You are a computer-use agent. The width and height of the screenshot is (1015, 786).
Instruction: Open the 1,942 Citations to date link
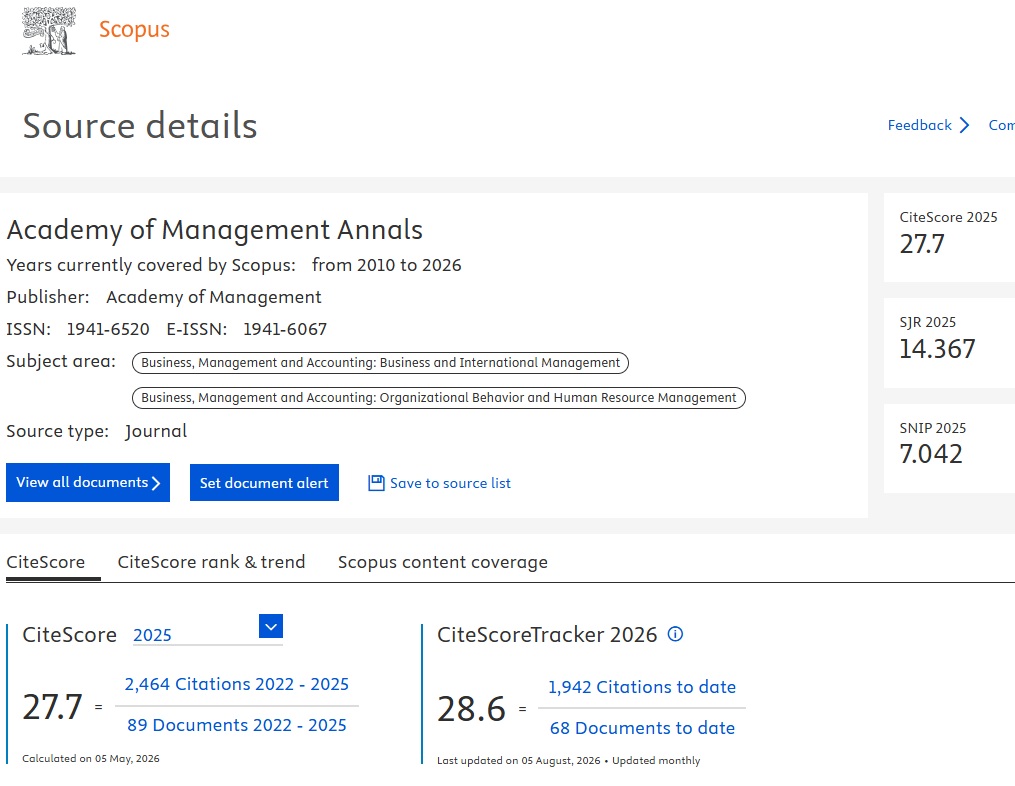[642, 687]
